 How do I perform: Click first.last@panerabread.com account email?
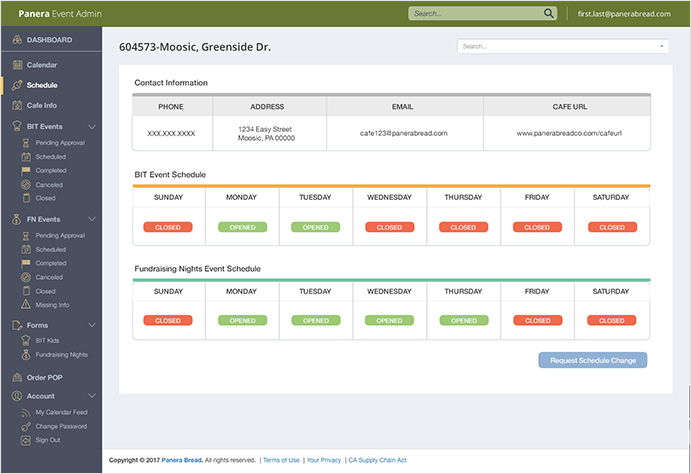[x=624, y=14]
